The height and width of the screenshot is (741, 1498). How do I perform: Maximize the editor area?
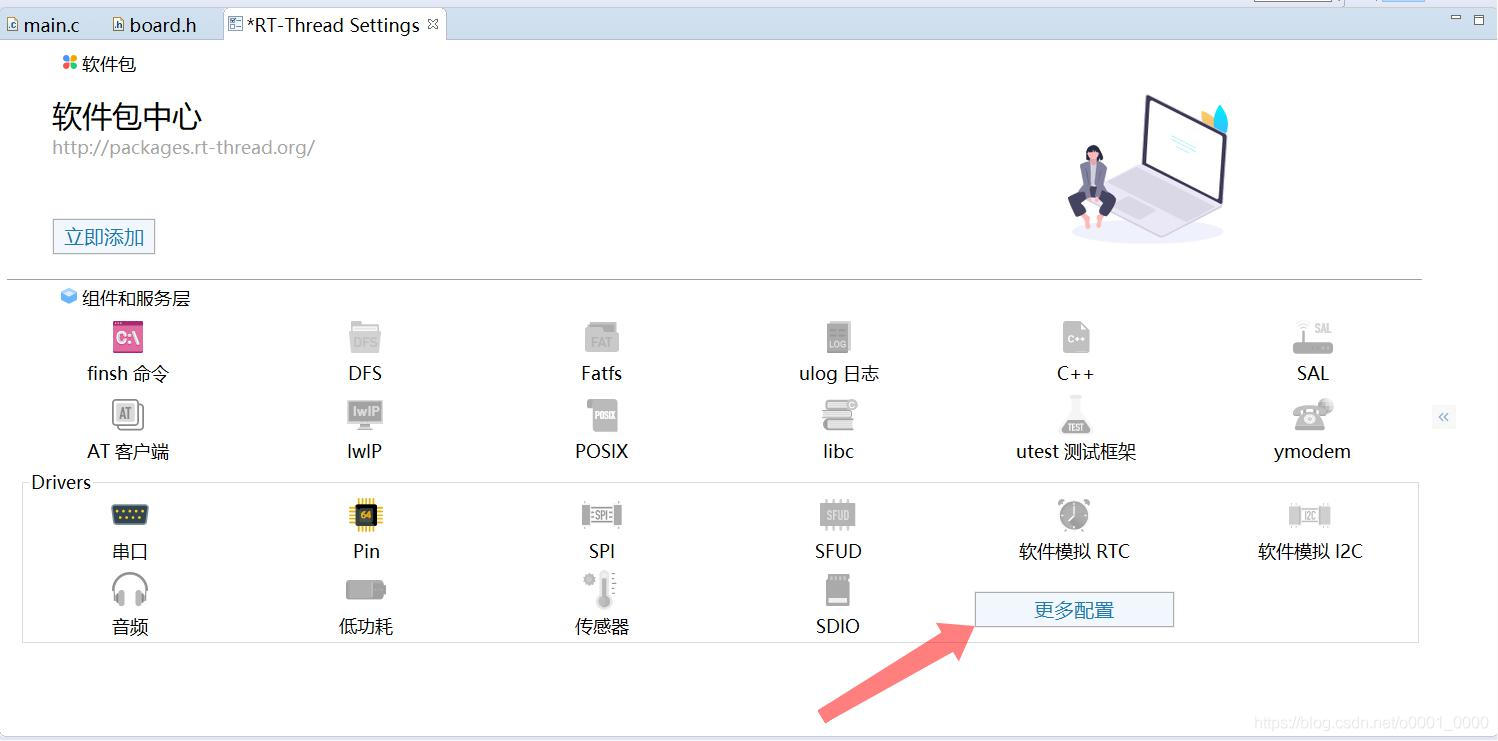click(1479, 19)
